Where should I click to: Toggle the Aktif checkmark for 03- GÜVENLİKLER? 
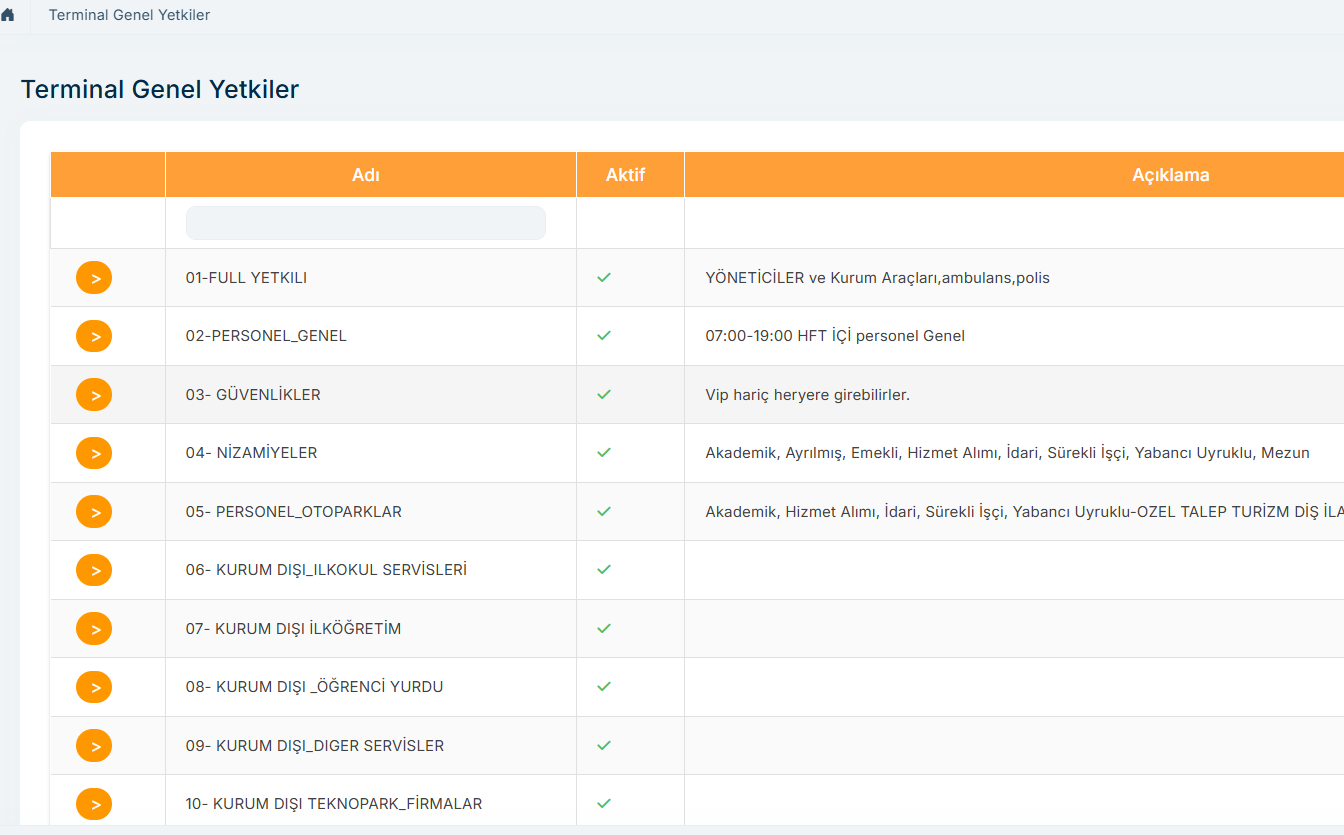click(x=603, y=395)
